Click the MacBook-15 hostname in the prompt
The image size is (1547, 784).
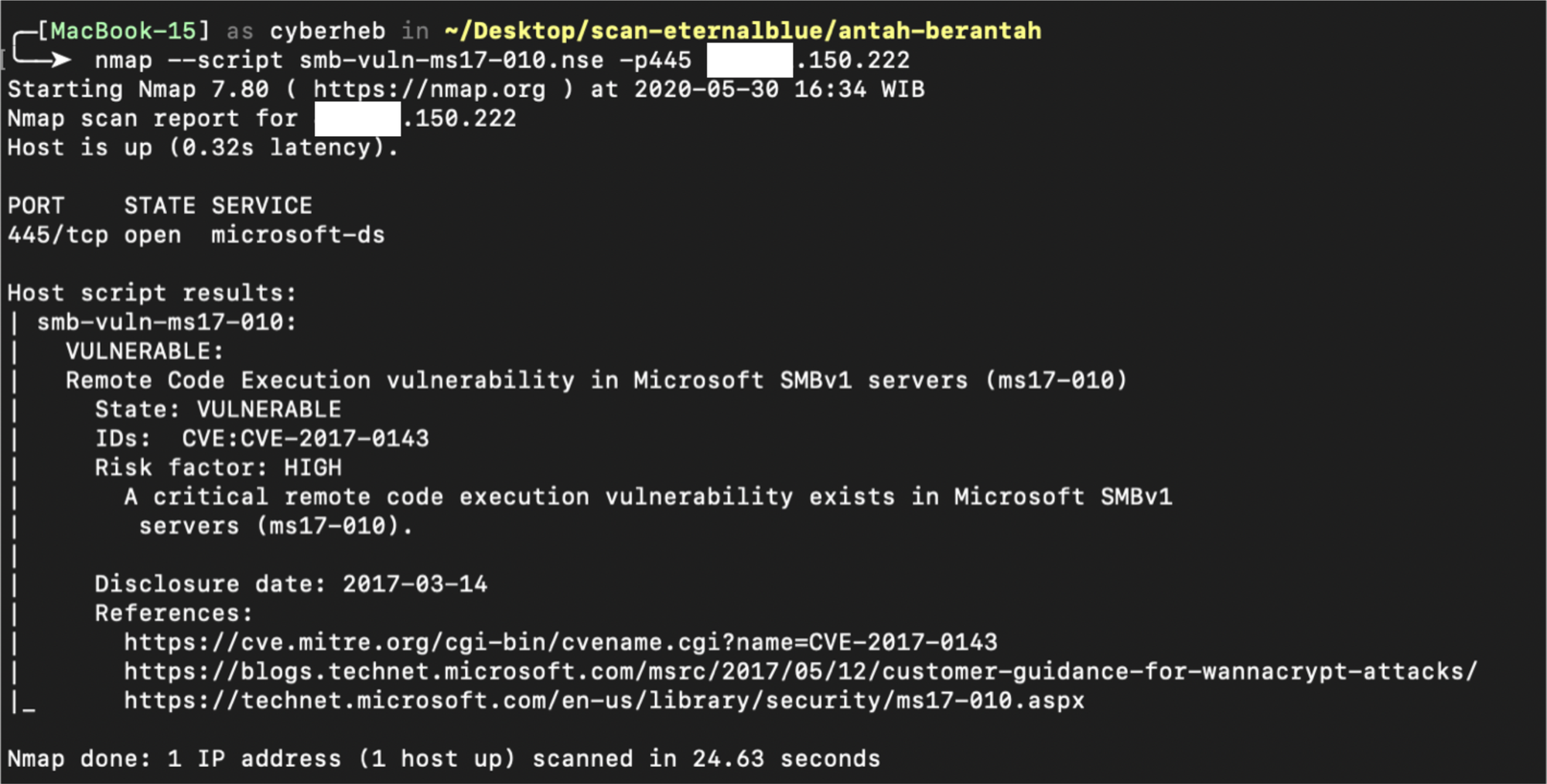tap(123, 31)
